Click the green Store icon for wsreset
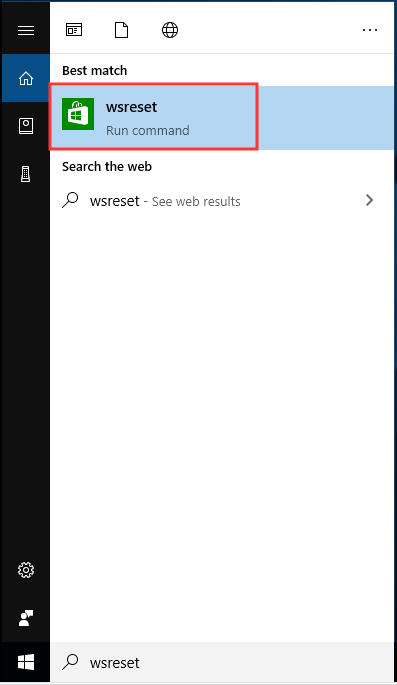This screenshot has height=685, width=397. (x=78, y=114)
